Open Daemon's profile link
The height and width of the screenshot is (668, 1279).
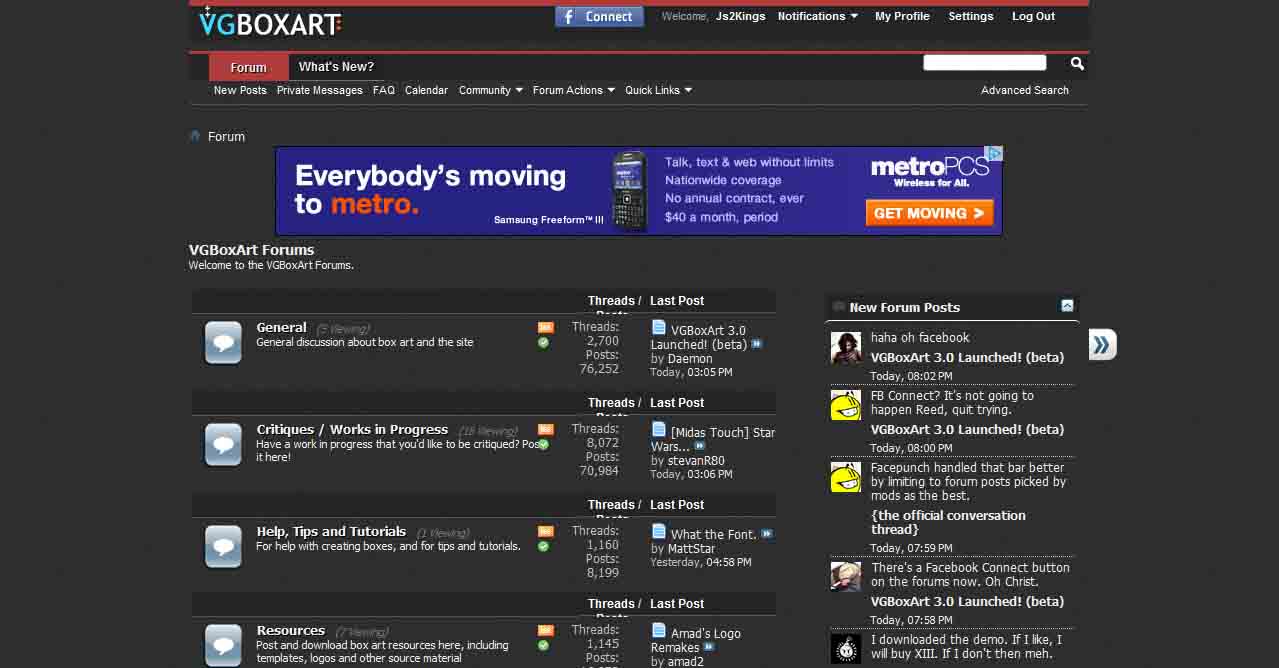point(690,358)
